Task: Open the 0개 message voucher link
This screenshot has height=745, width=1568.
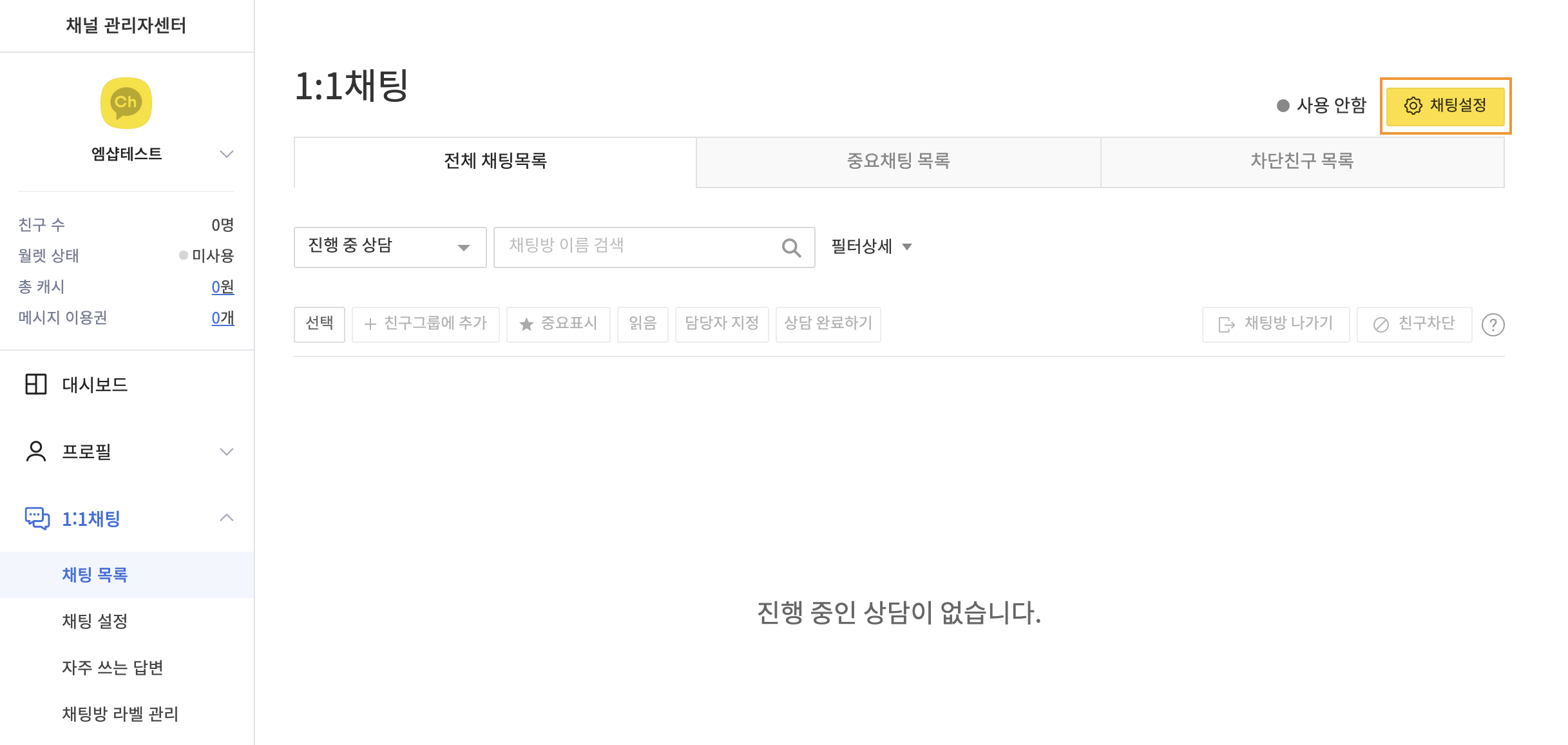Action: pyautogui.click(x=222, y=318)
